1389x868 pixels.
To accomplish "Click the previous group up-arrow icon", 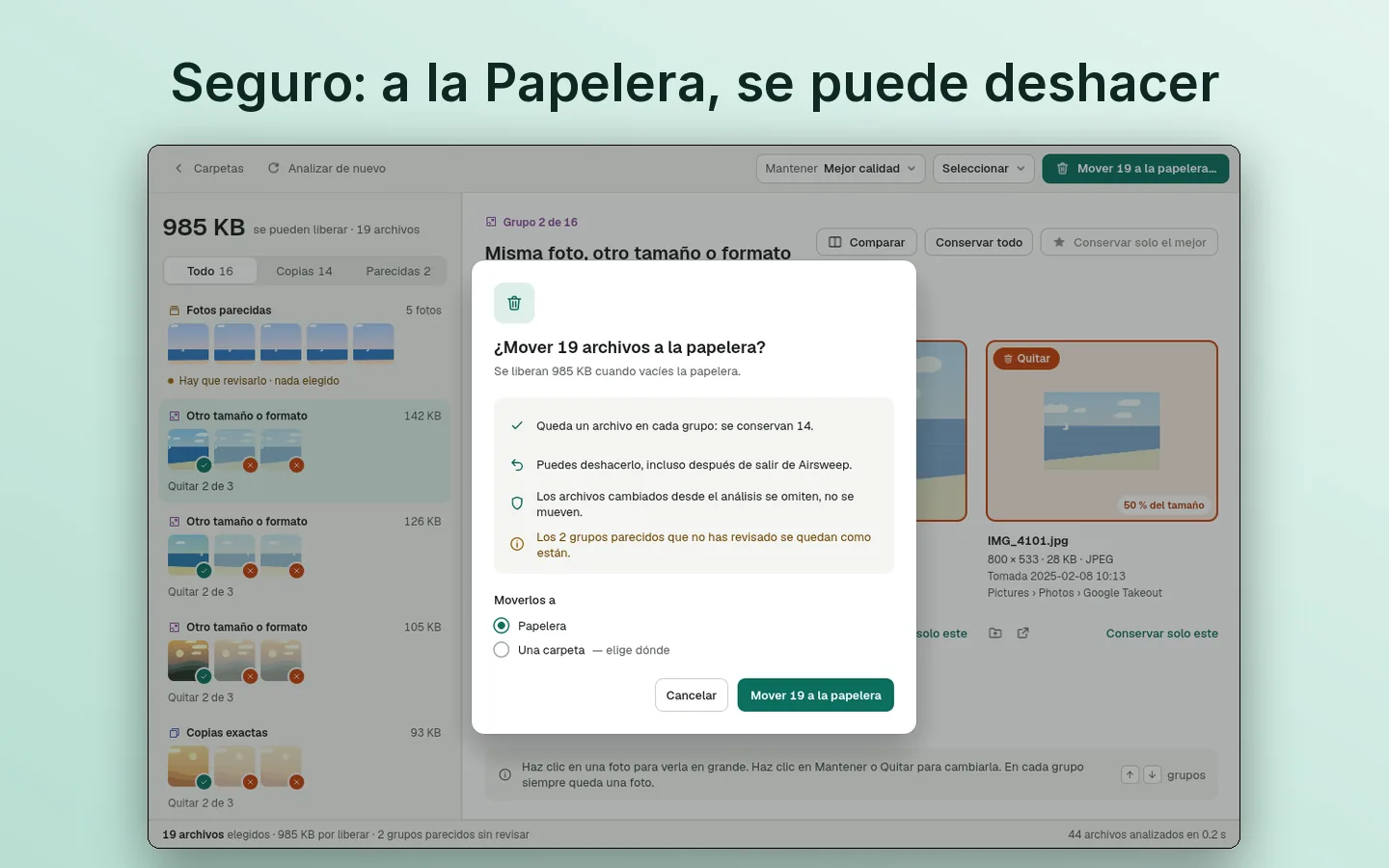I will [x=1130, y=774].
